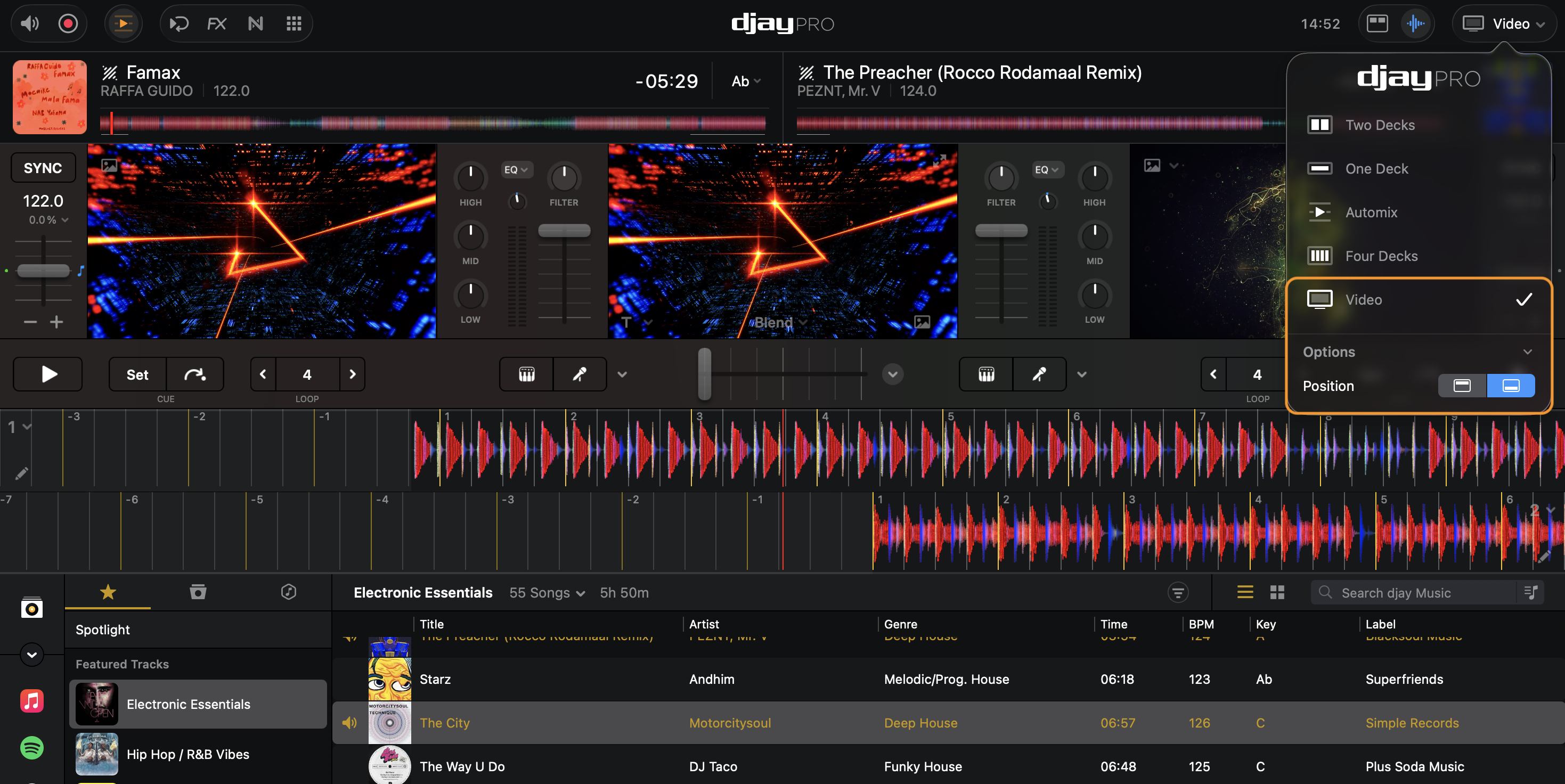Open deck 1 key dropdown Ab
The image size is (1565, 784).
(x=746, y=81)
